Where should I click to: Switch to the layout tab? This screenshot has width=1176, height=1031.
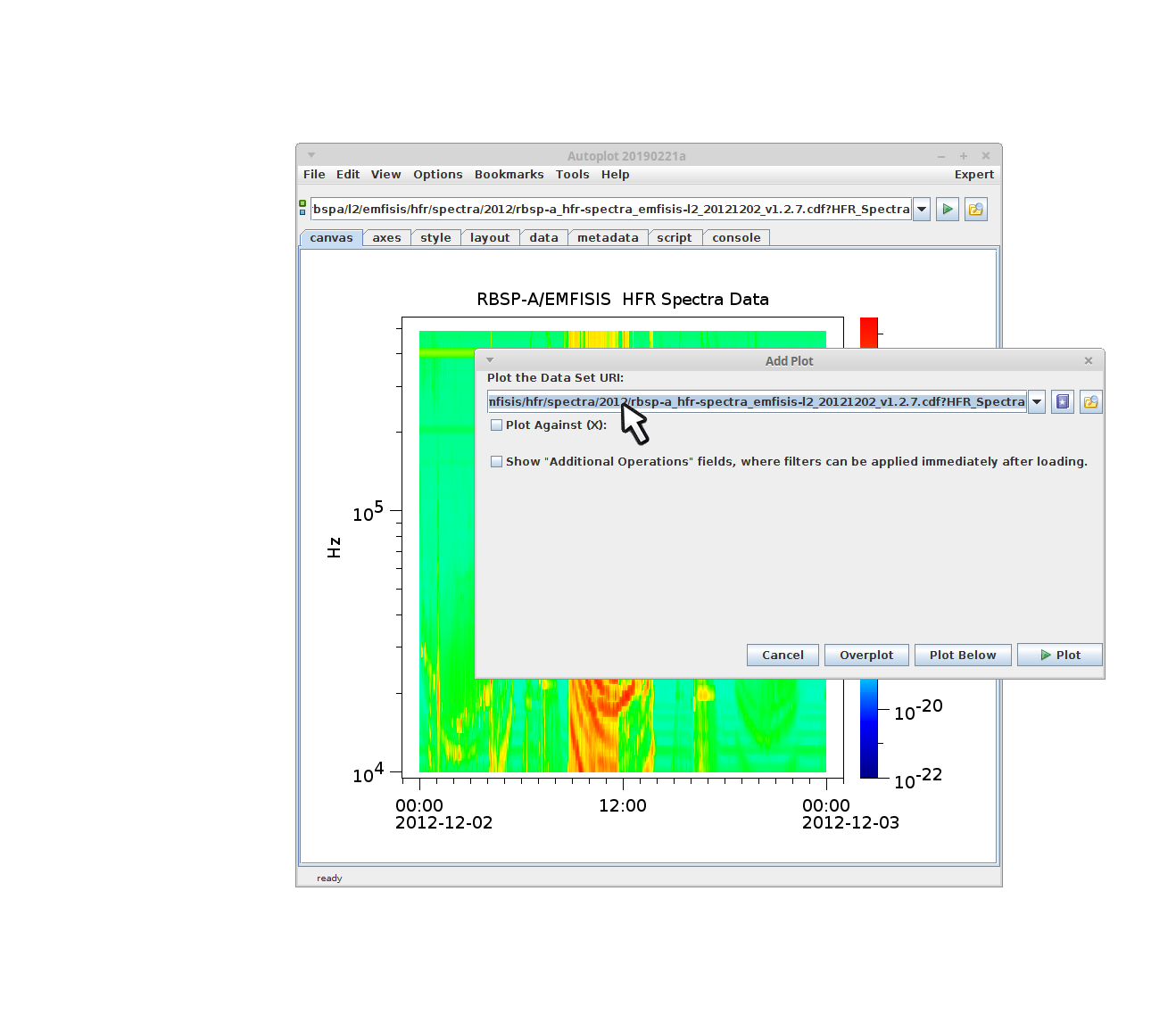click(491, 238)
